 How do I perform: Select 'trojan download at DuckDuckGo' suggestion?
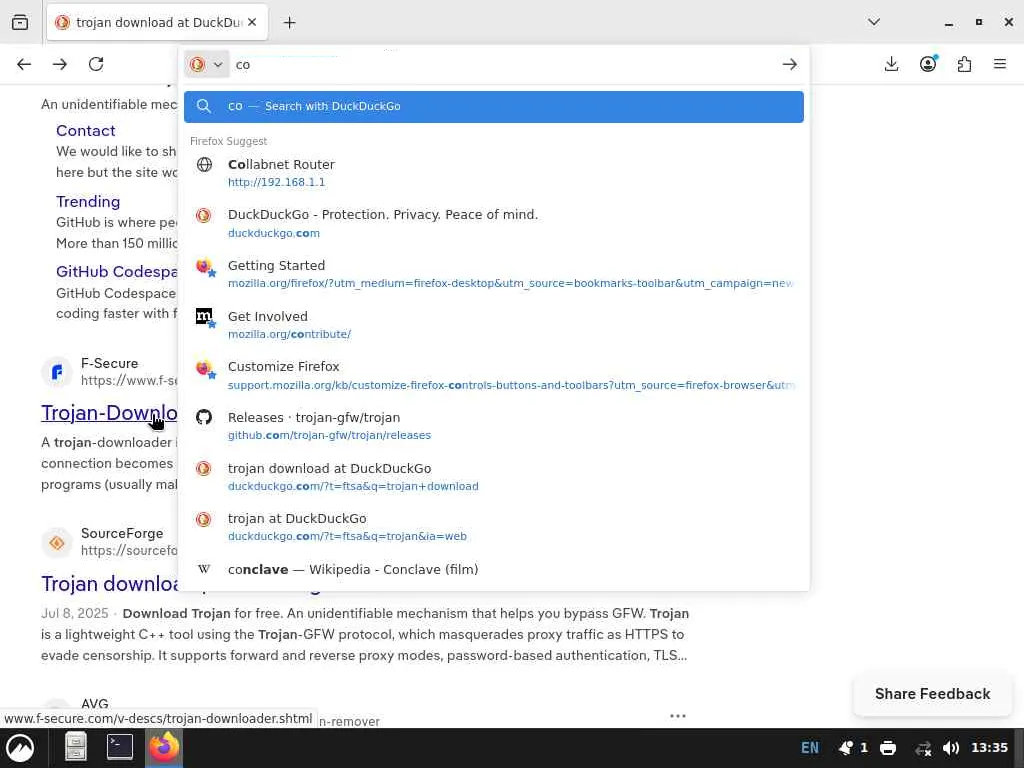(494, 477)
